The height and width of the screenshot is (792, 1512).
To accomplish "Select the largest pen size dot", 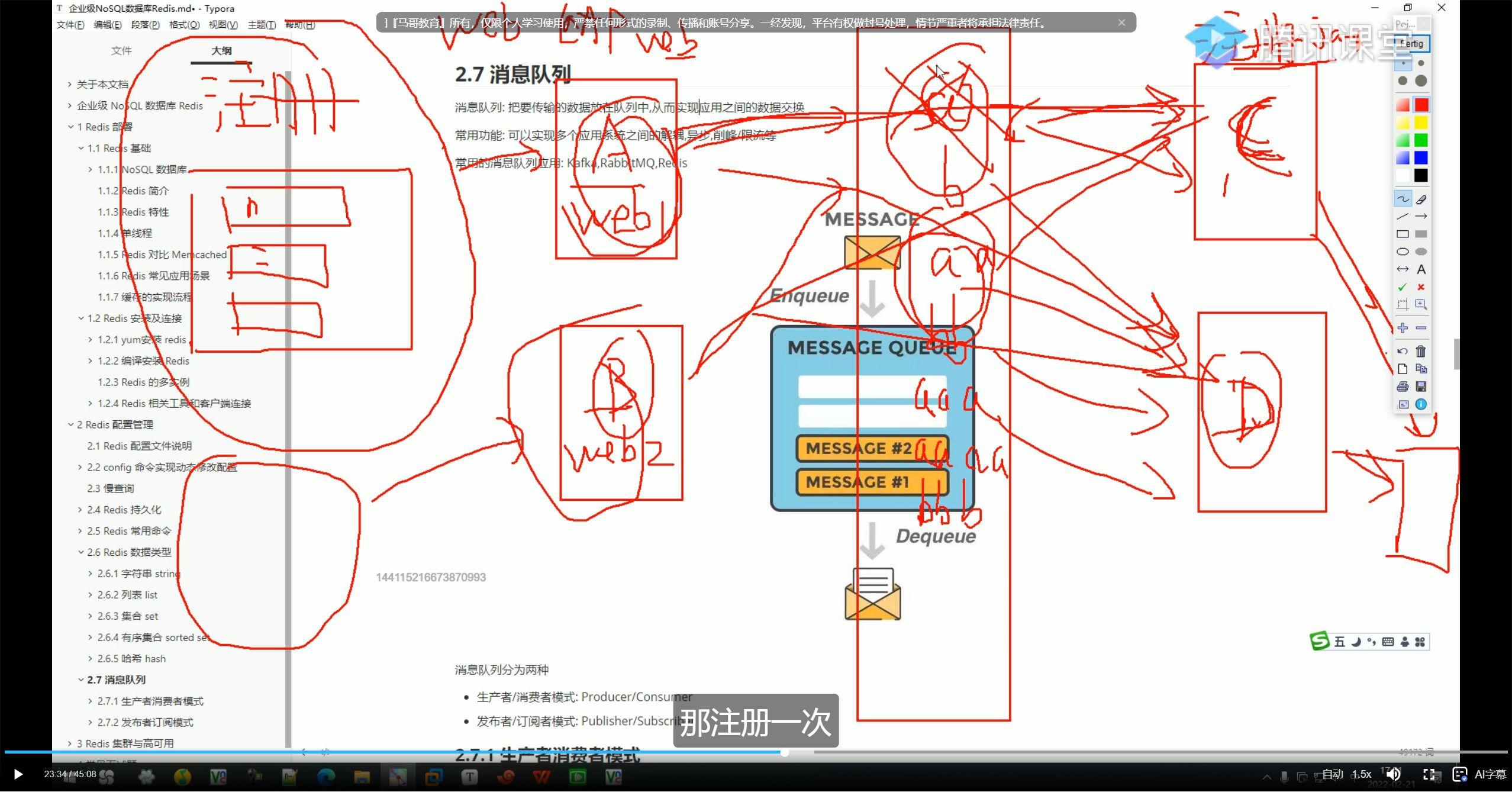I will pyautogui.click(x=1420, y=81).
